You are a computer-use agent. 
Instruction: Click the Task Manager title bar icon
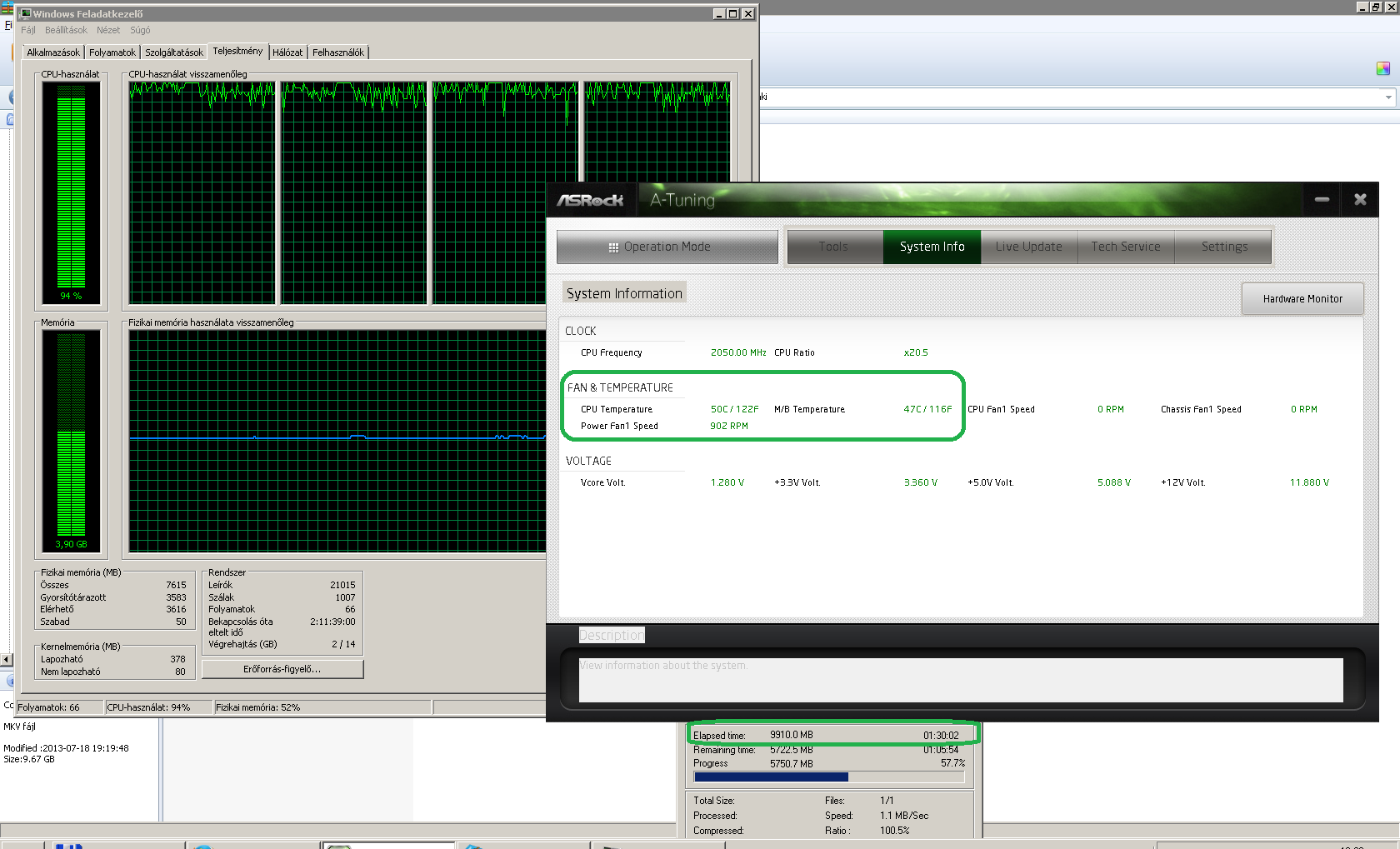25,13
